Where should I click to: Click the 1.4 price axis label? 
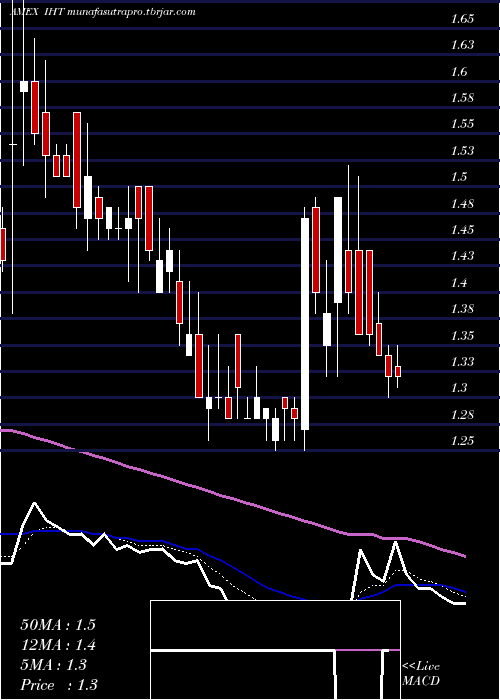[x=459, y=283]
